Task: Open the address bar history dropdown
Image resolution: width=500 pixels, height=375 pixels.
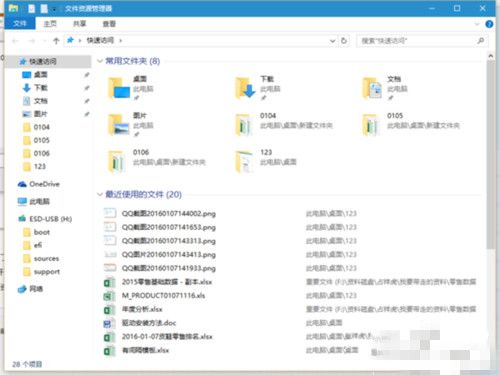Action: pos(332,41)
